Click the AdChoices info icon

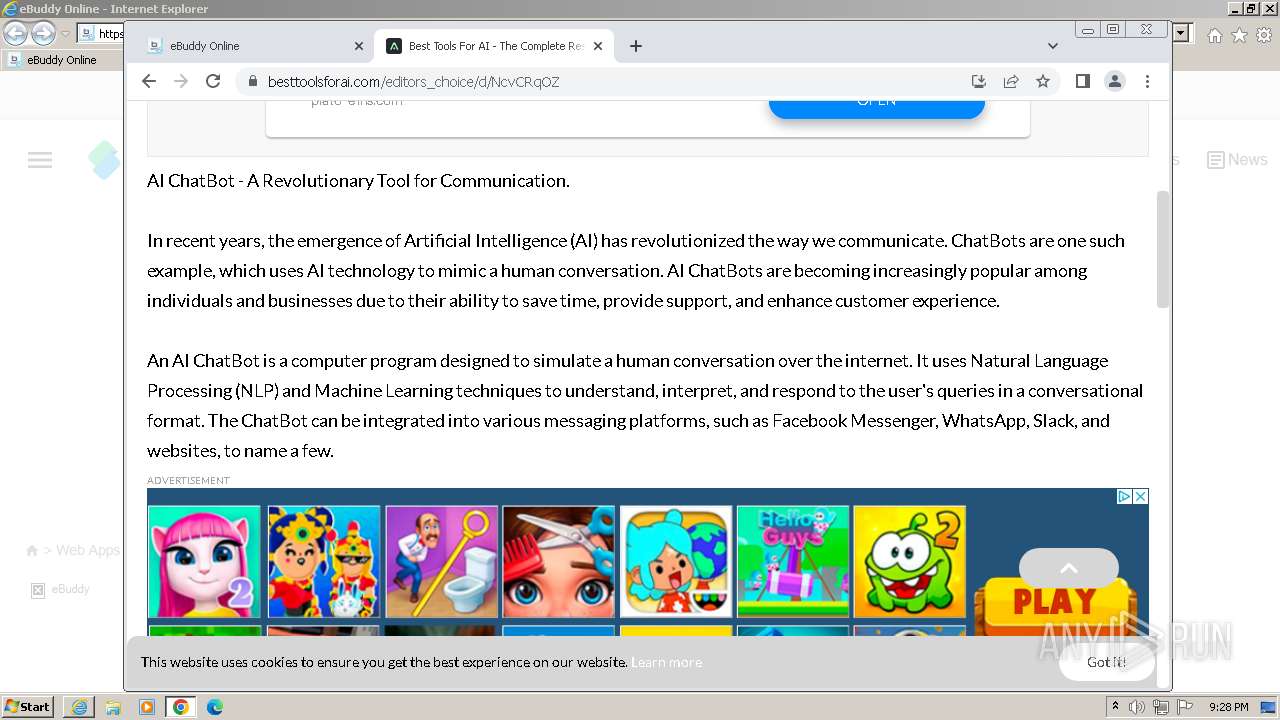1124,496
